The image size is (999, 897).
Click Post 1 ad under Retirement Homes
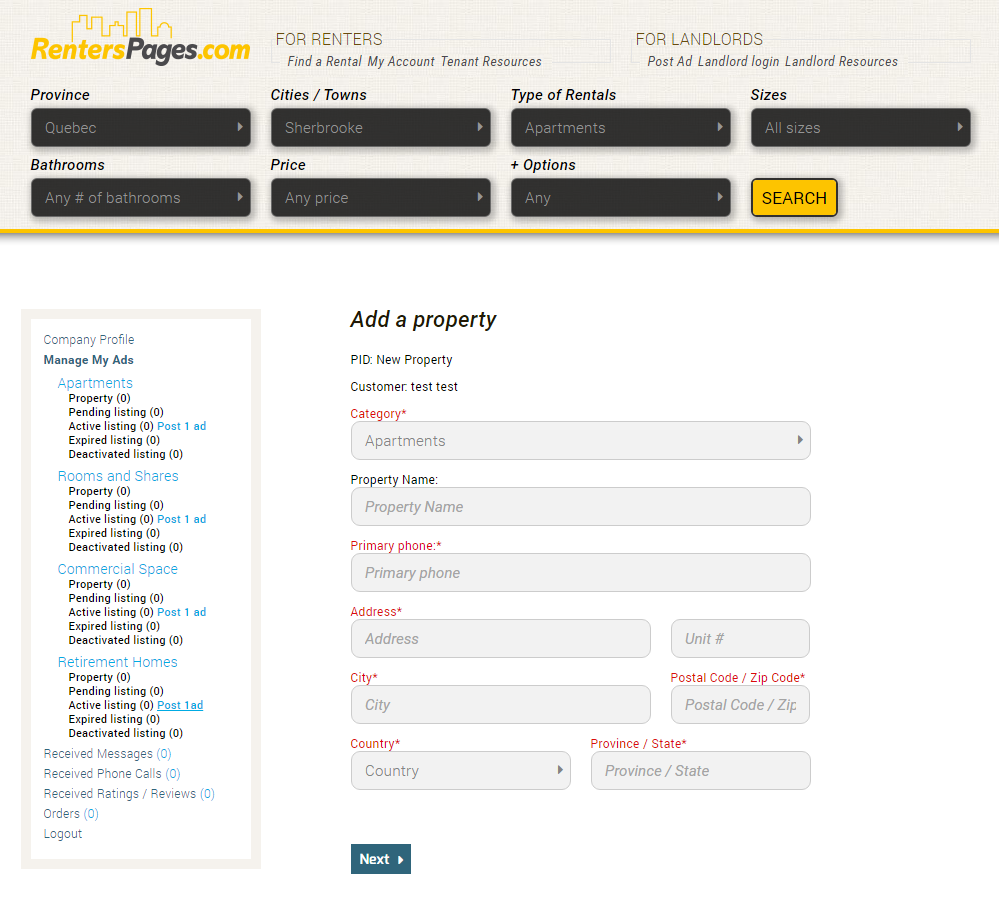pyautogui.click(x=180, y=705)
